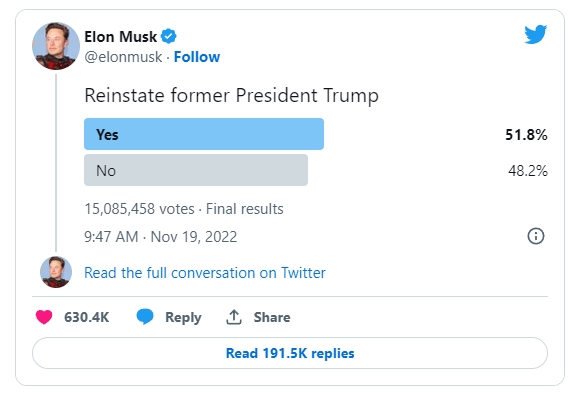584x394 pixels.
Task: Like the tweet with the heart icon
Action: click(44, 317)
